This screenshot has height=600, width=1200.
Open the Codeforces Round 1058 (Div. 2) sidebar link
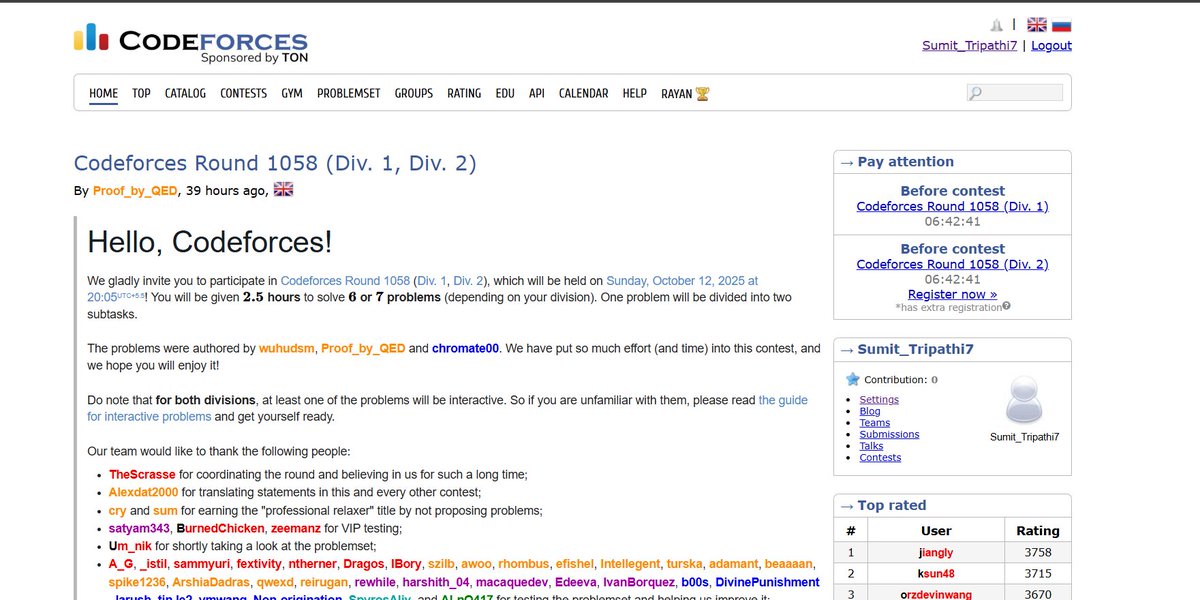952,264
